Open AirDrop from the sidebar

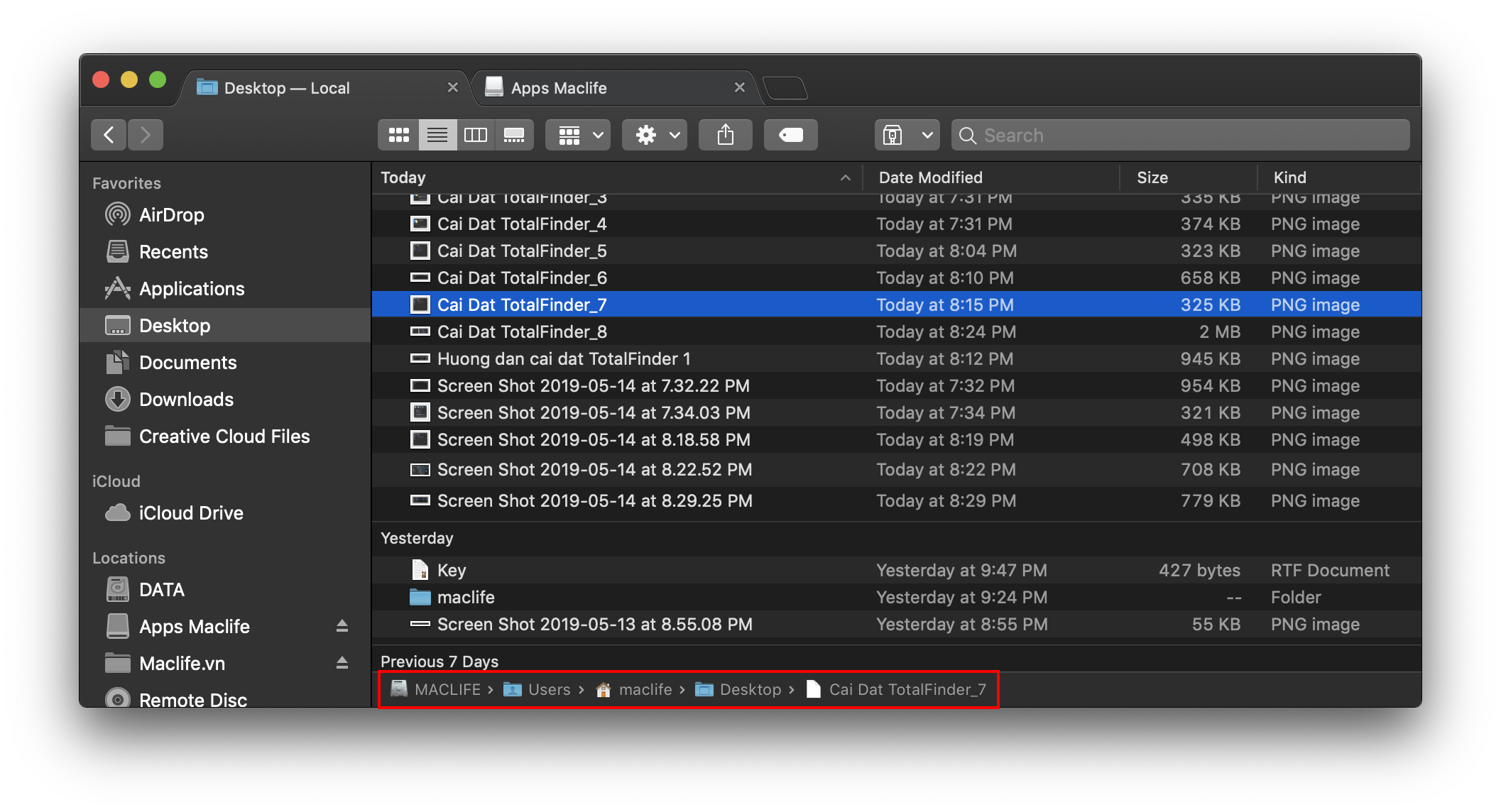[x=171, y=214]
